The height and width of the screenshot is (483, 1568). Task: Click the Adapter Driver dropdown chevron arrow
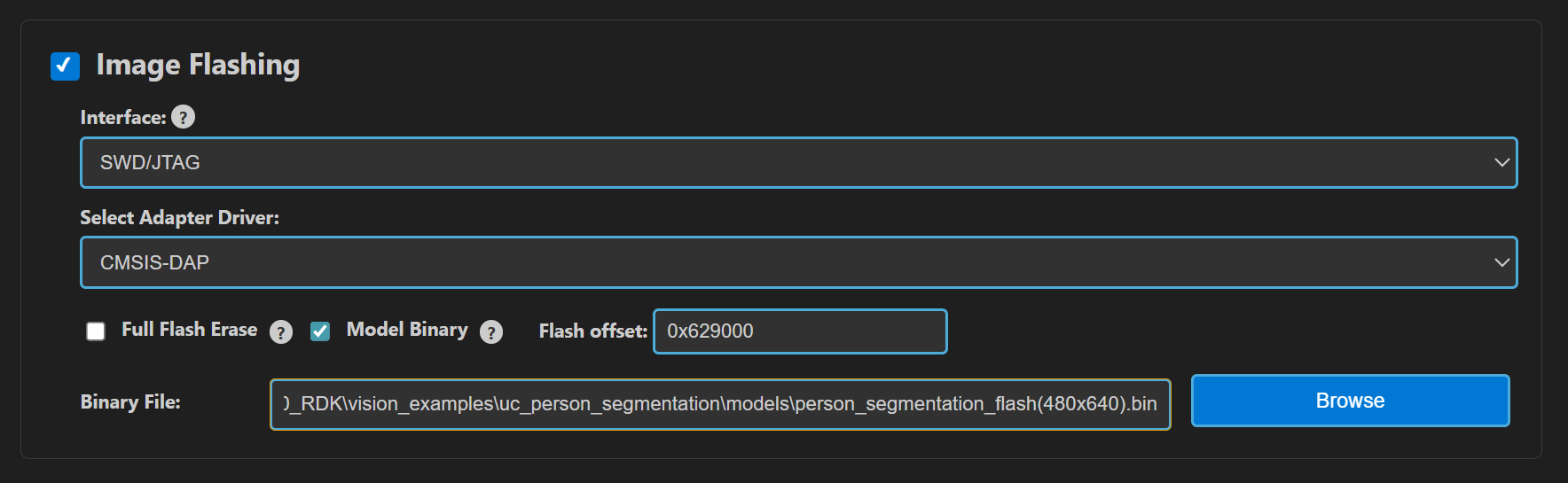click(1501, 262)
